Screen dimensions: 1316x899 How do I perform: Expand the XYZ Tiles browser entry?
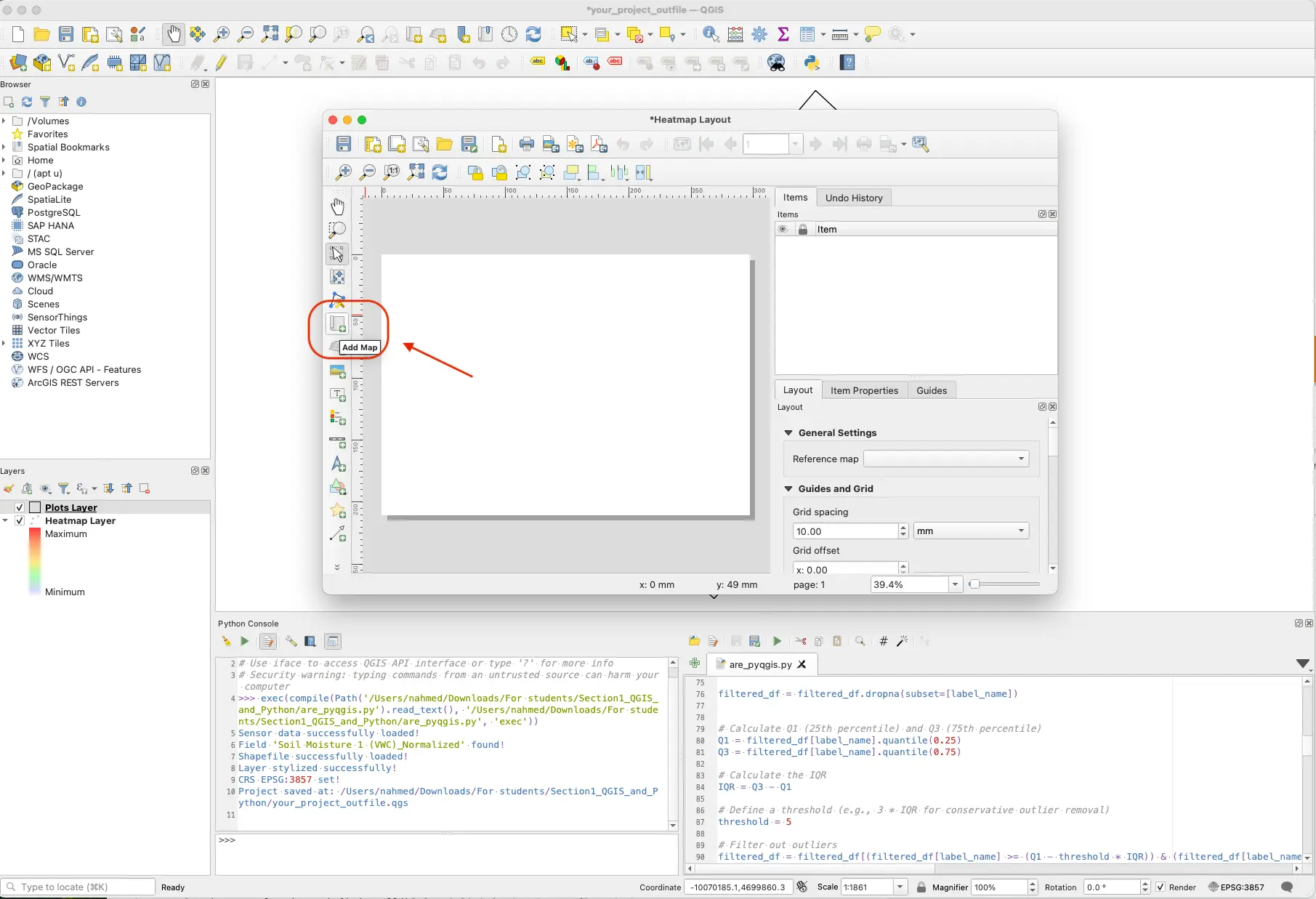4,343
